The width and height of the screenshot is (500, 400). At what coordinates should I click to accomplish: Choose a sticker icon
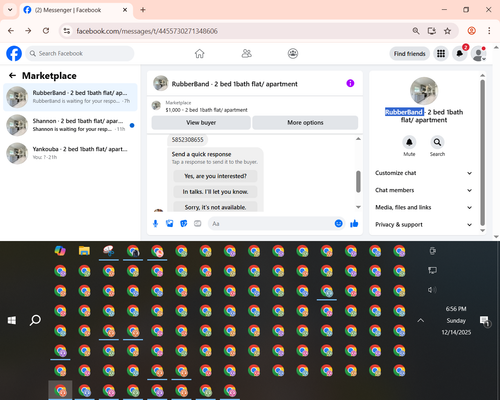(x=184, y=224)
